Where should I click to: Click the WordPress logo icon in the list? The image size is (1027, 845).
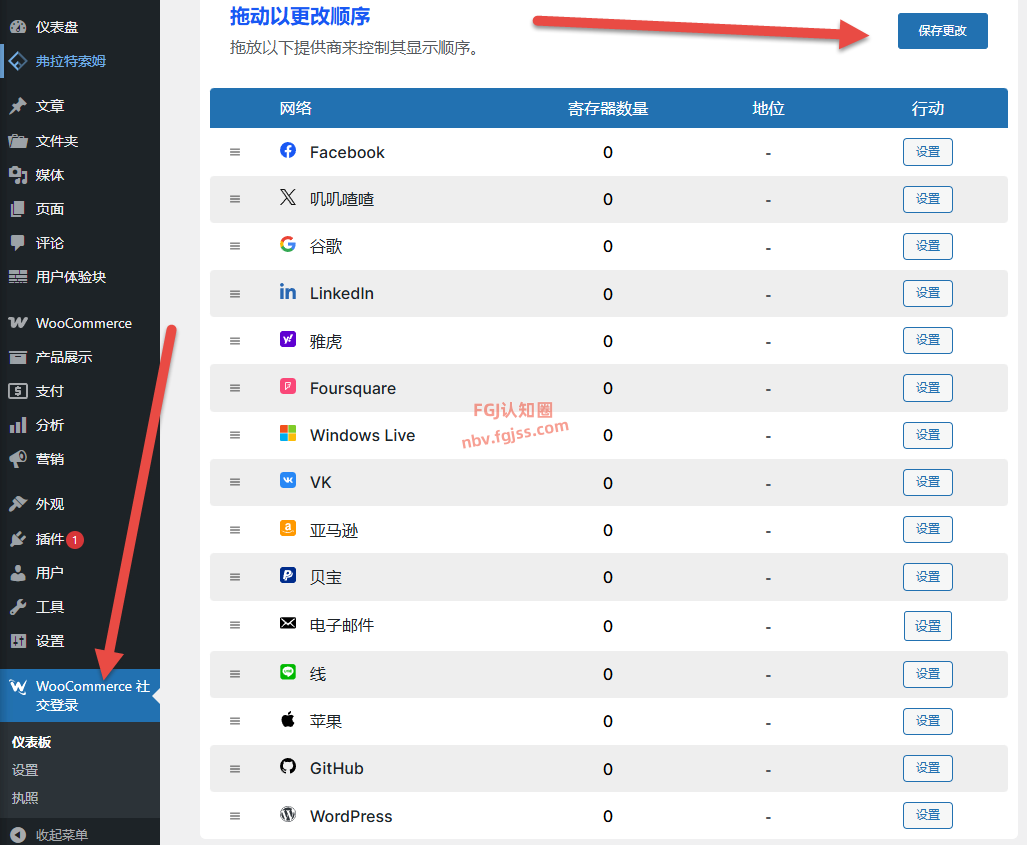[288, 815]
